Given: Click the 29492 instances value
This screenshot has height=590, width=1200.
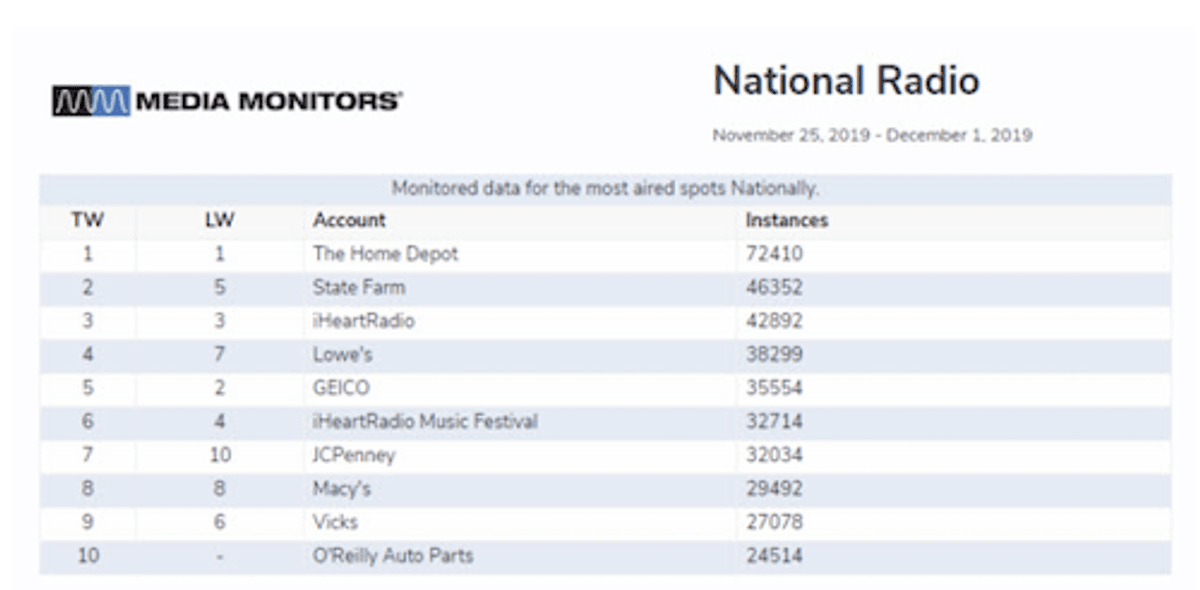Looking at the screenshot, I should pyautogui.click(x=774, y=489).
